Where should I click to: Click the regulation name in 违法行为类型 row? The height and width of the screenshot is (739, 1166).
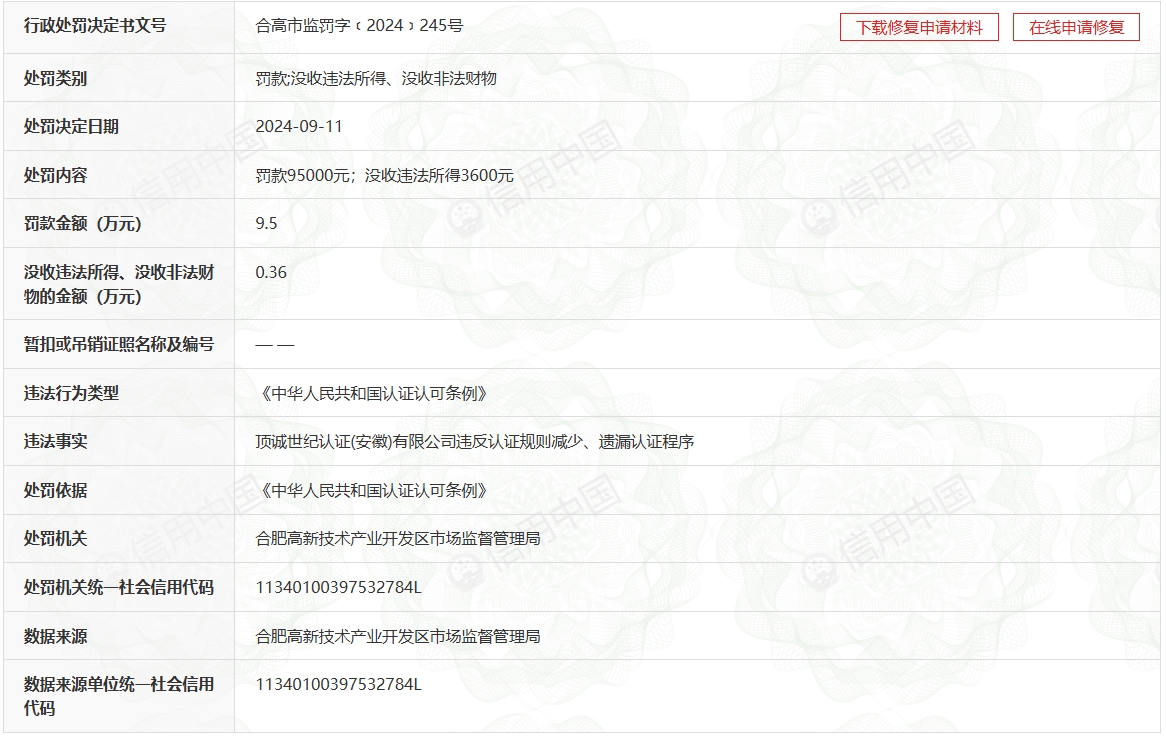tap(373, 393)
